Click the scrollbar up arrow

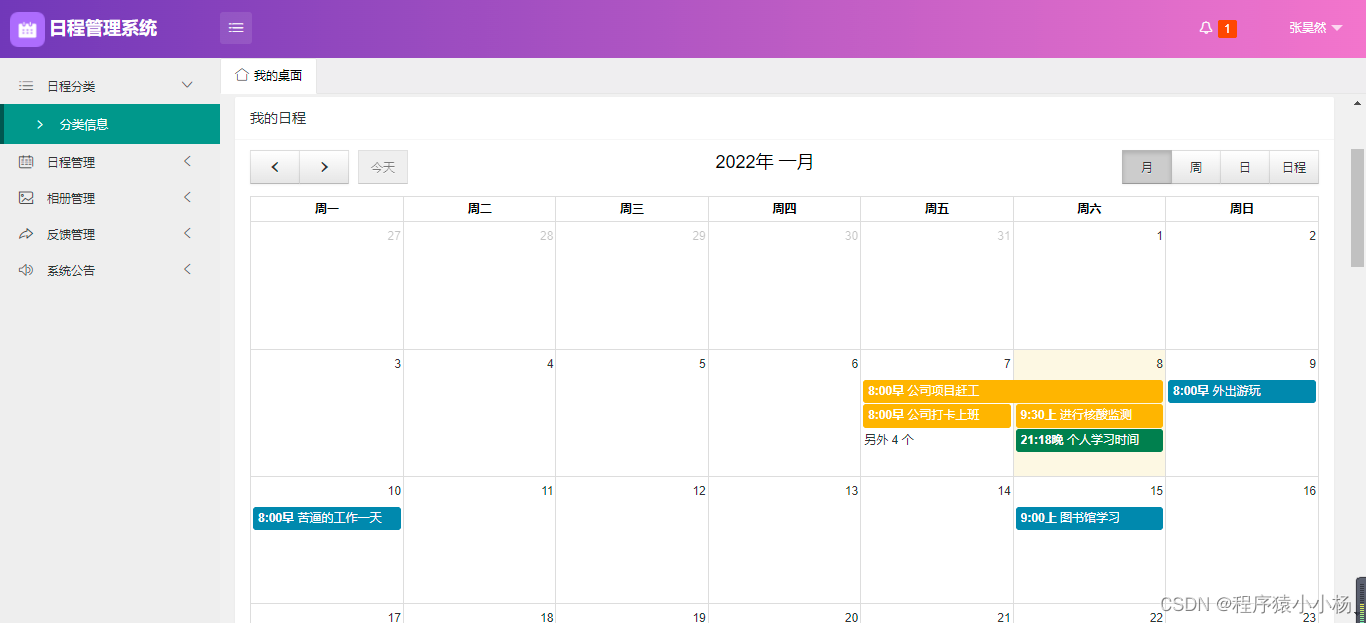click(x=1358, y=103)
